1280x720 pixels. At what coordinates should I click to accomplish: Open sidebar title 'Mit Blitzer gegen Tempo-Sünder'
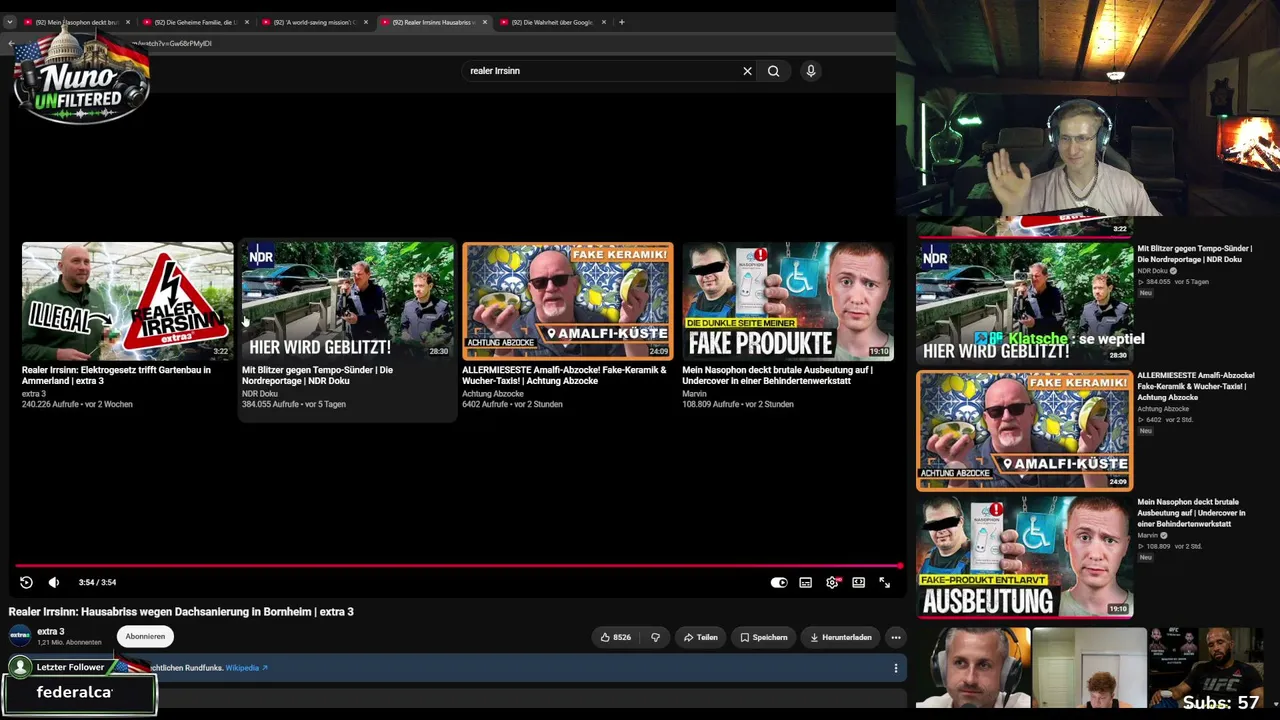coord(1194,254)
